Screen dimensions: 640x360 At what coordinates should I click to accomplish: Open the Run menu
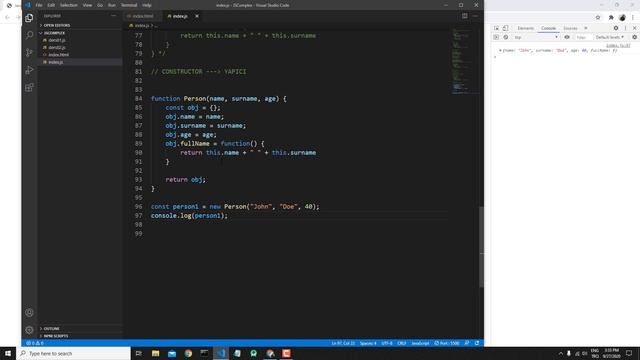111,5
